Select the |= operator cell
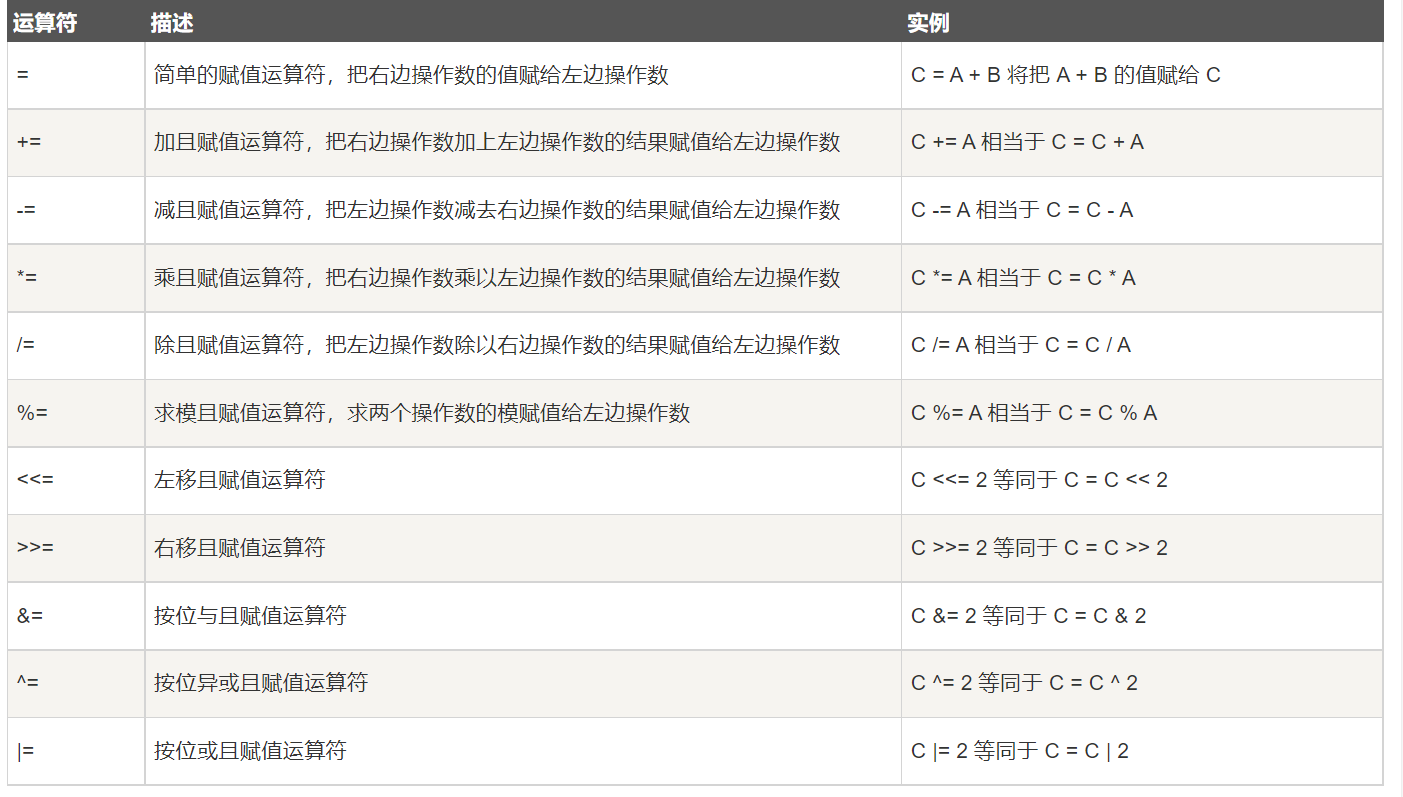This screenshot has width=1403, height=797. [x=26, y=751]
